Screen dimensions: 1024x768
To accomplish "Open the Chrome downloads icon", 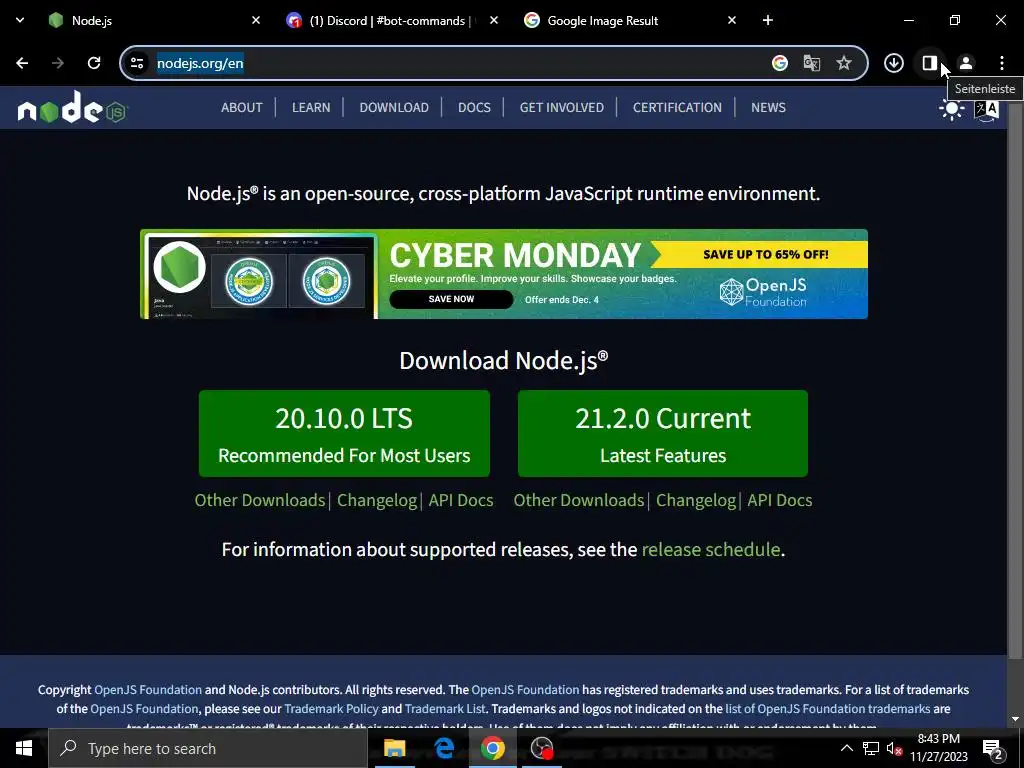I will pyautogui.click(x=893, y=63).
